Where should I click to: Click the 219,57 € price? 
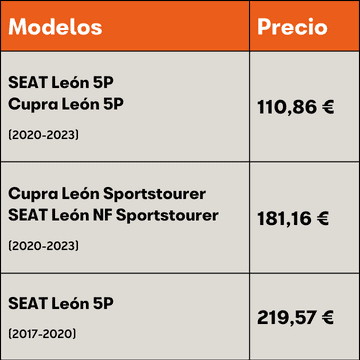(295, 318)
